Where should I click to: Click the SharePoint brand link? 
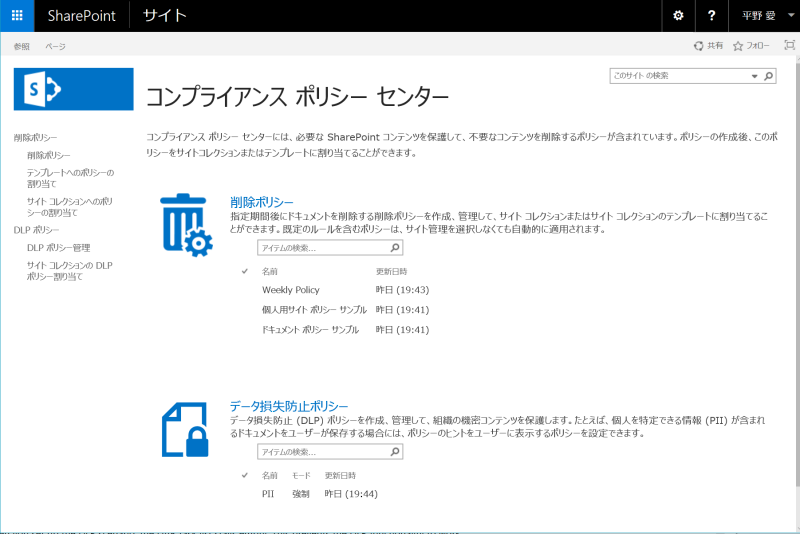(82, 16)
